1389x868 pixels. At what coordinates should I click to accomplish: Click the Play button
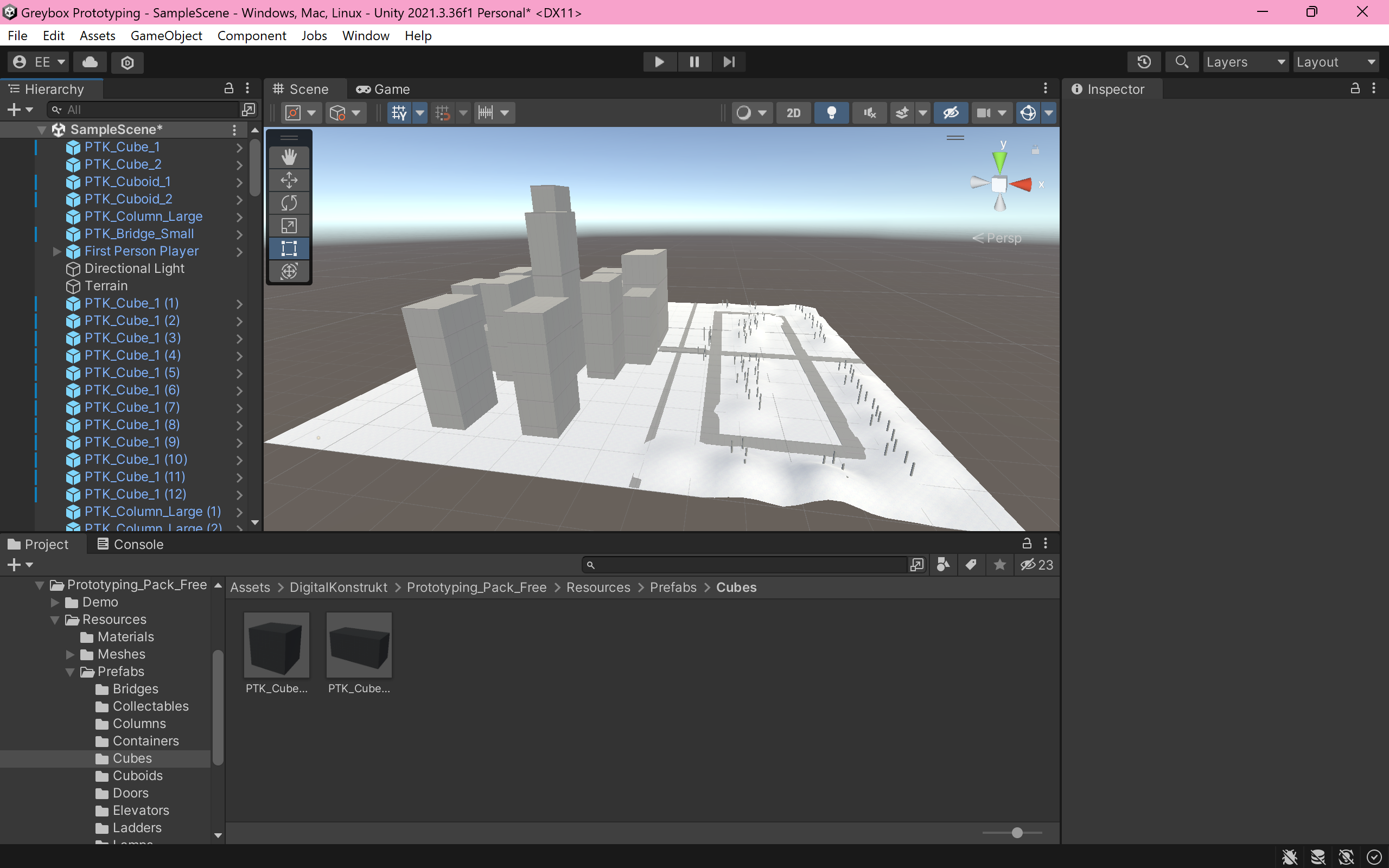[659, 62]
